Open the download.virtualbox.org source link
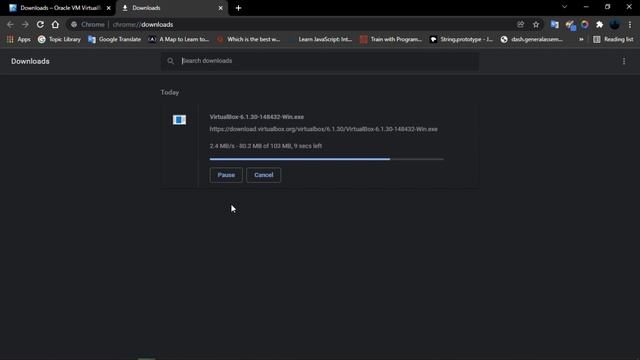The height and width of the screenshot is (360, 640). click(323, 129)
